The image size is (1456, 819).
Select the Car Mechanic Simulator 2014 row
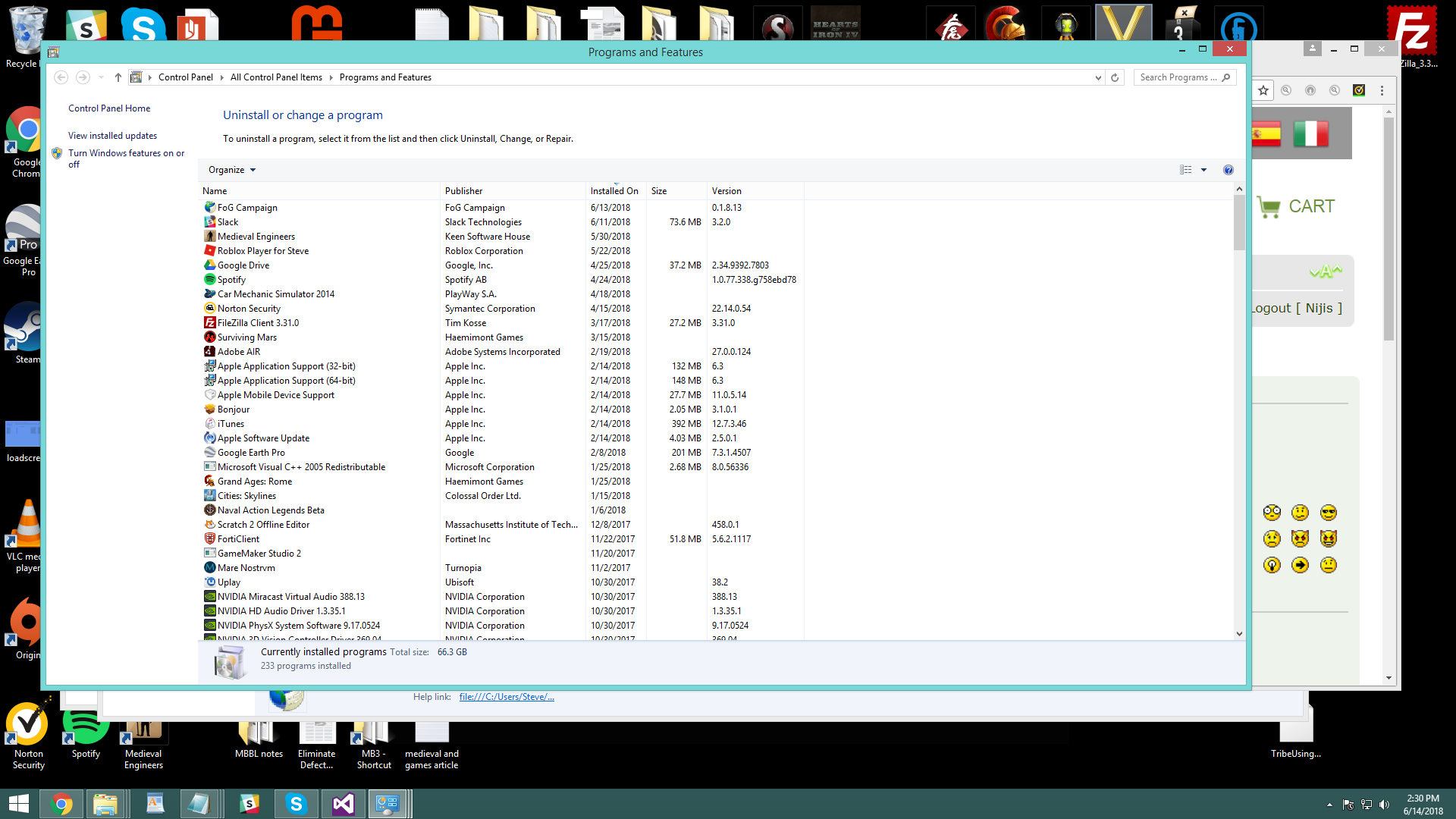pos(502,294)
